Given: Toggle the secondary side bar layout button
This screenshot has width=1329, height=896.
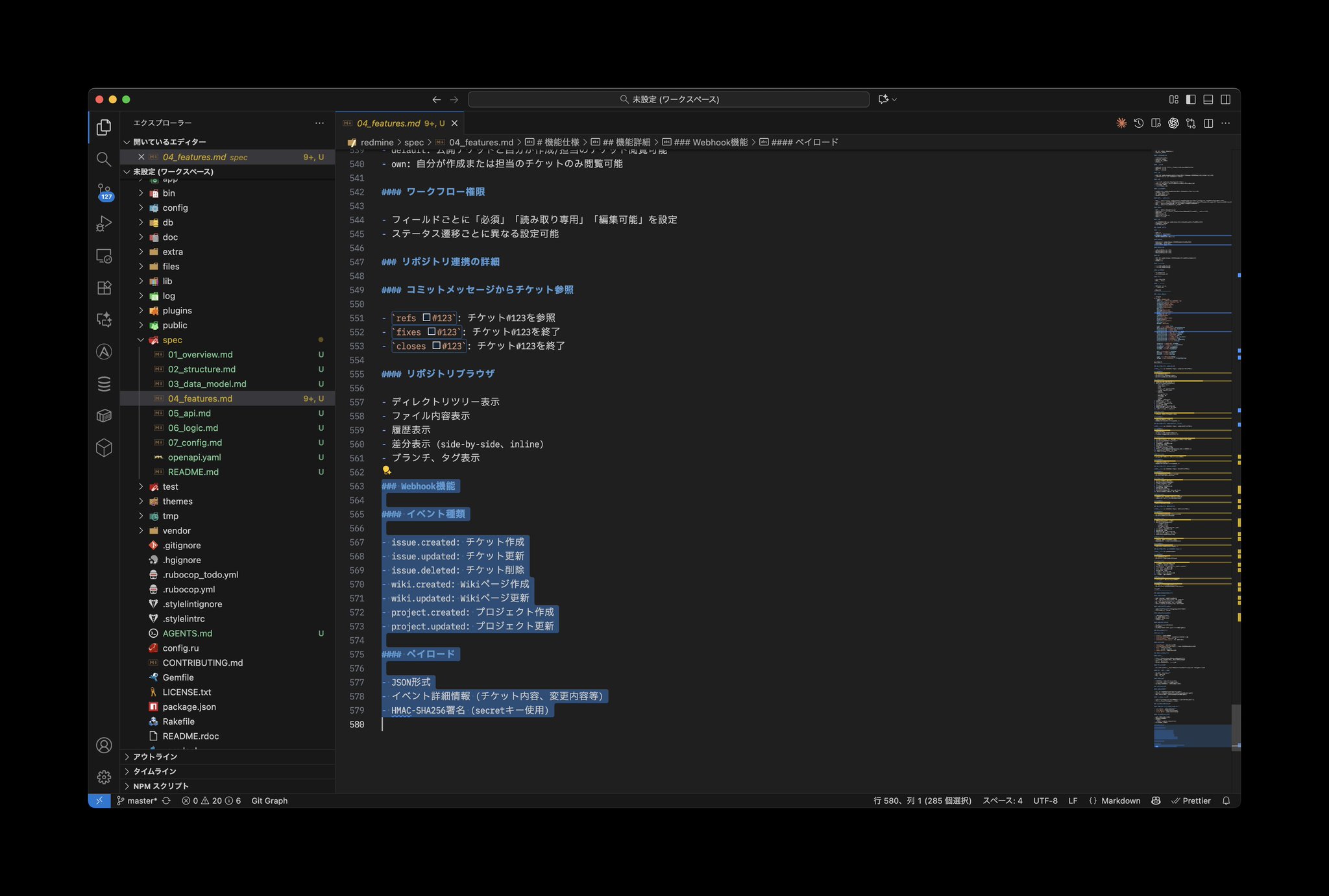Looking at the screenshot, I should tap(1226, 99).
